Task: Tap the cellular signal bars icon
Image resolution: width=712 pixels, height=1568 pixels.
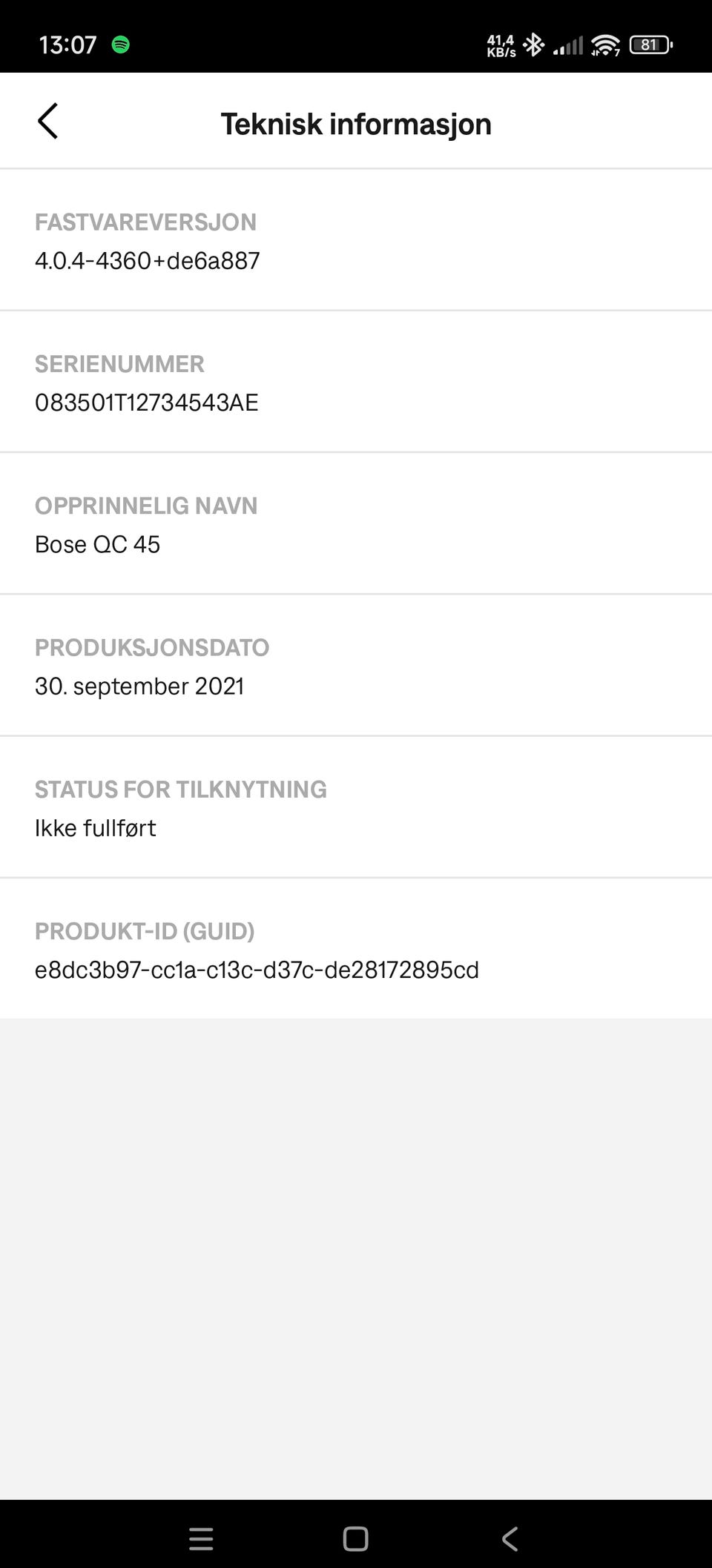Action: pyautogui.click(x=568, y=46)
